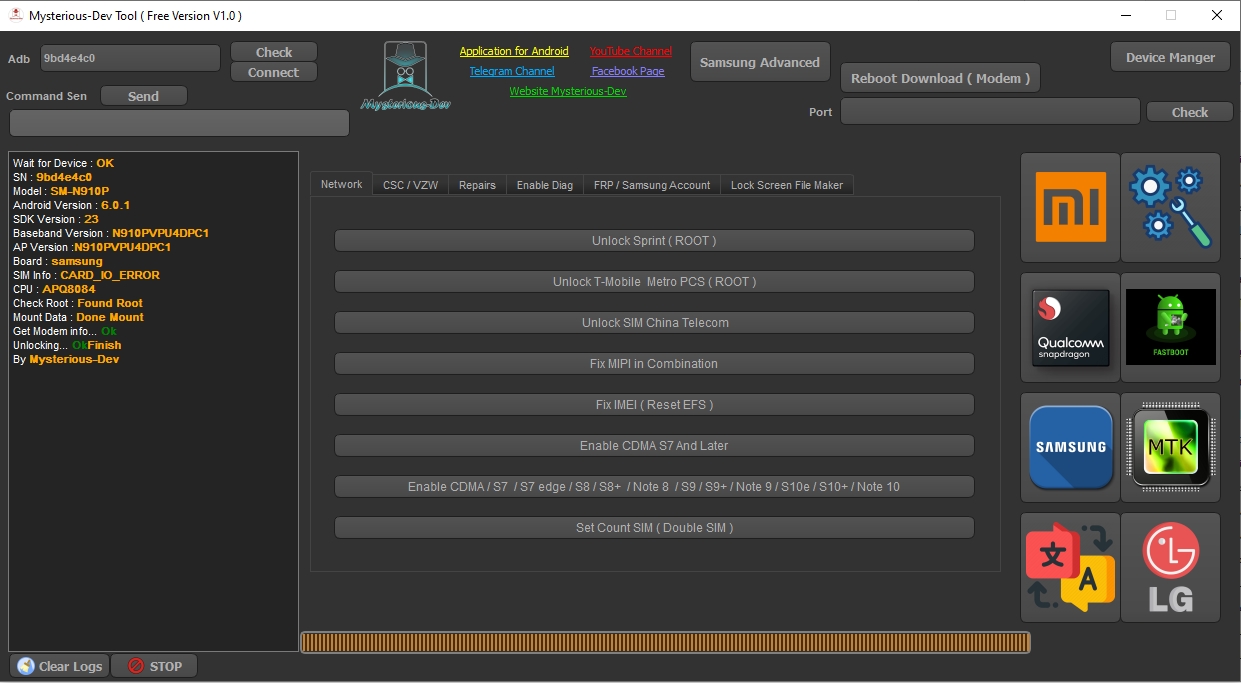1241x683 pixels.
Task: Click the Android Version 6.0.1 line
Action: click(x=72, y=205)
